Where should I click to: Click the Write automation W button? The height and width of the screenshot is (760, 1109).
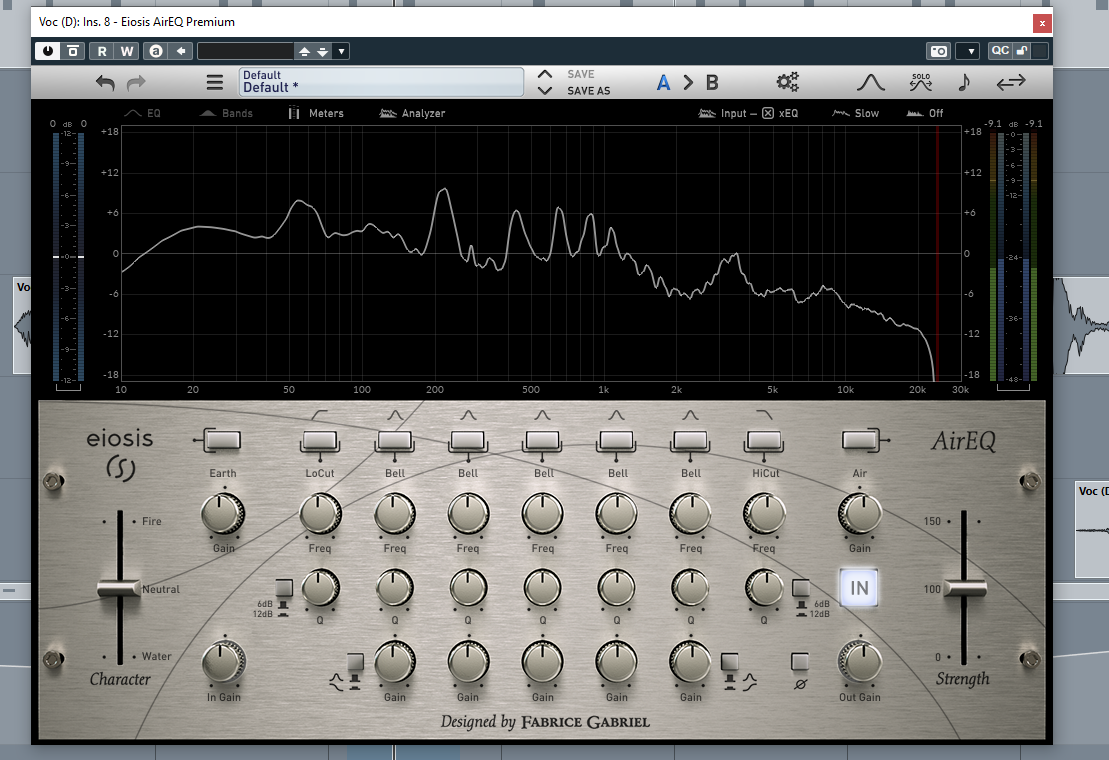click(127, 51)
